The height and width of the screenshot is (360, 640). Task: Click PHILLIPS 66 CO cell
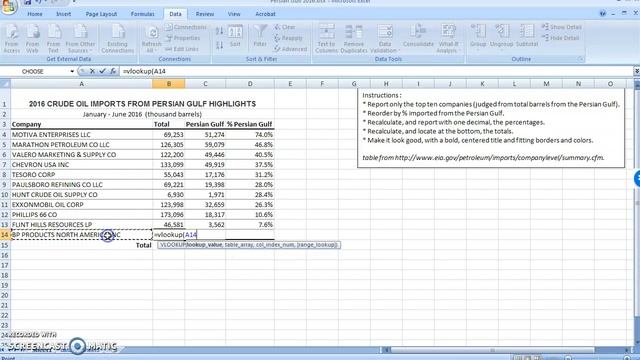click(82, 215)
